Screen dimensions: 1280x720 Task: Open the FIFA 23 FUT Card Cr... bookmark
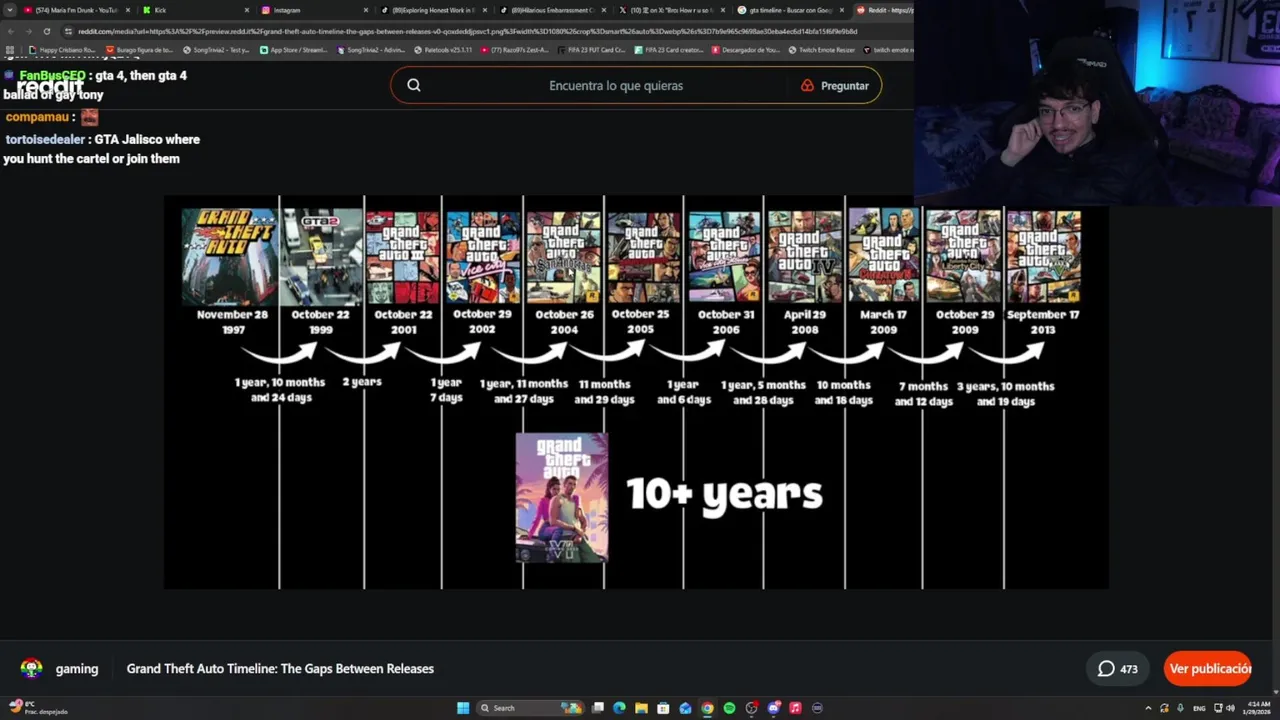(x=591, y=49)
